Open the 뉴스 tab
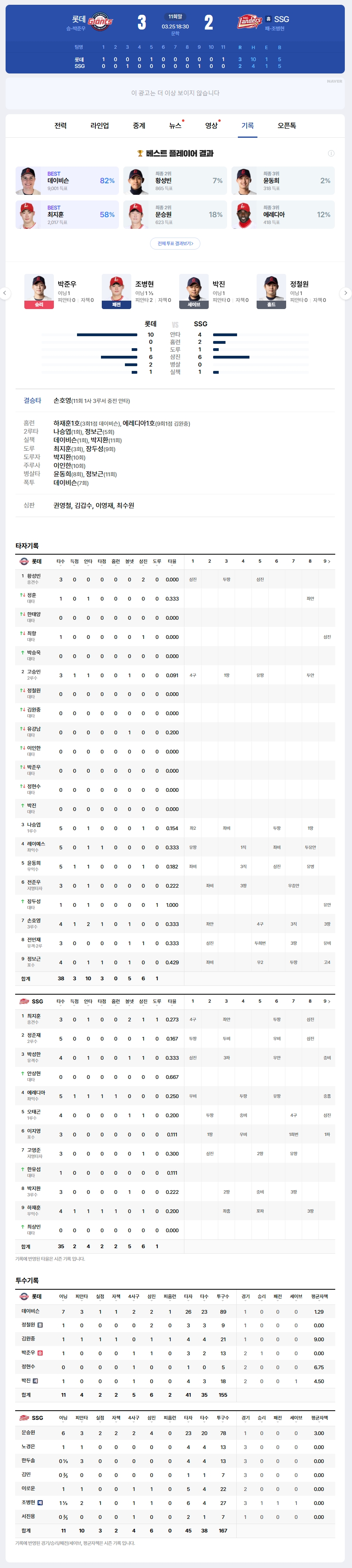 175,125
